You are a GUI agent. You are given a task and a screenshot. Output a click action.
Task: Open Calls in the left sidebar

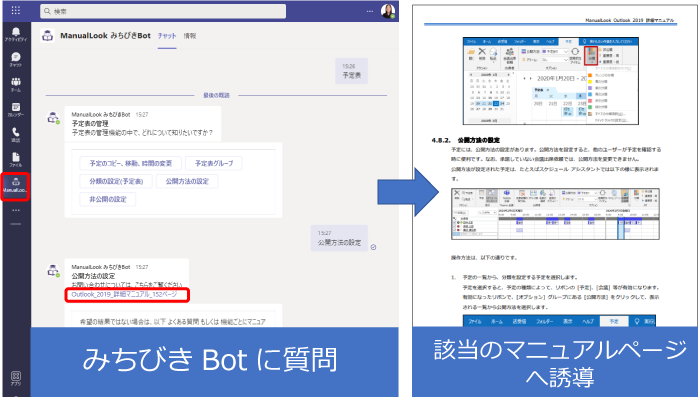click(16, 134)
